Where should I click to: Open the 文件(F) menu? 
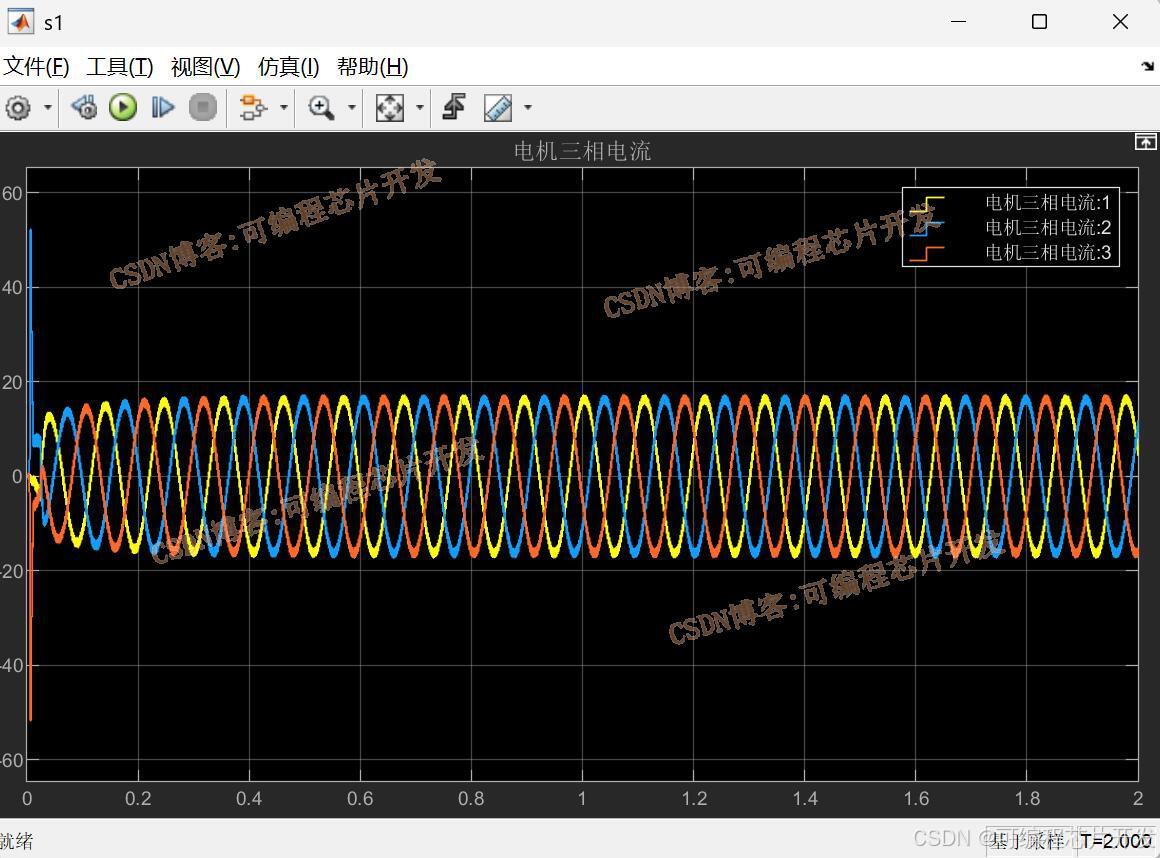pyautogui.click(x=36, y=67)
